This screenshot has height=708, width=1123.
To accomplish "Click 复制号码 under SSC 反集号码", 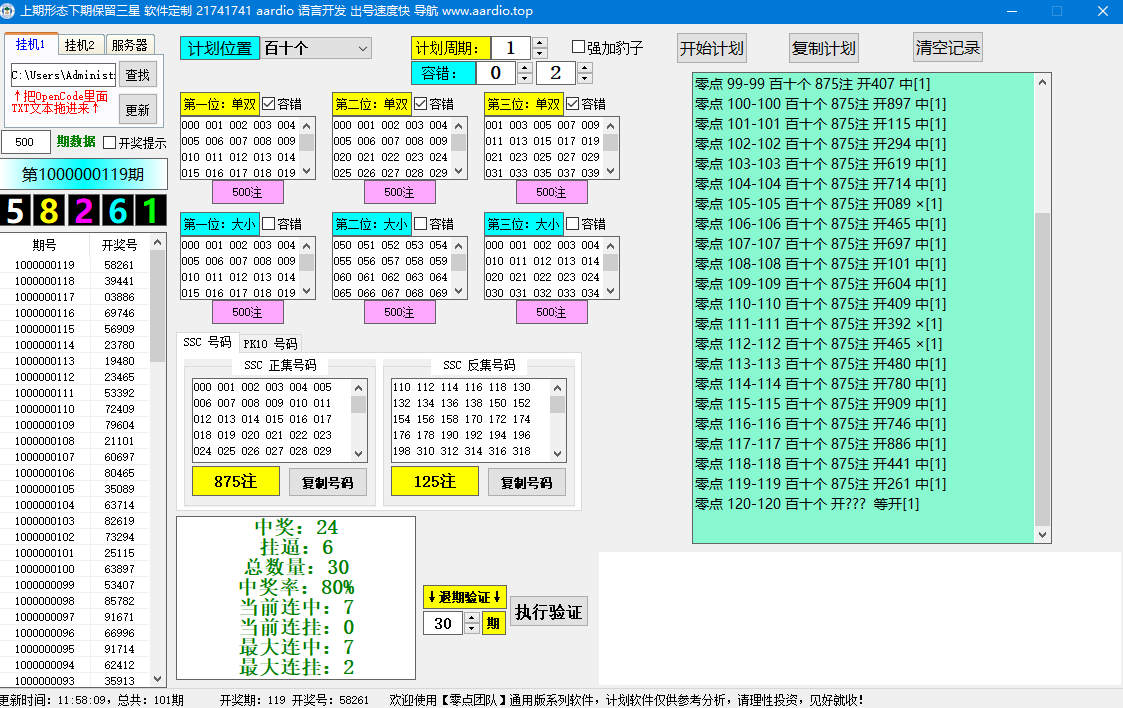I will [x=527, y=482].
